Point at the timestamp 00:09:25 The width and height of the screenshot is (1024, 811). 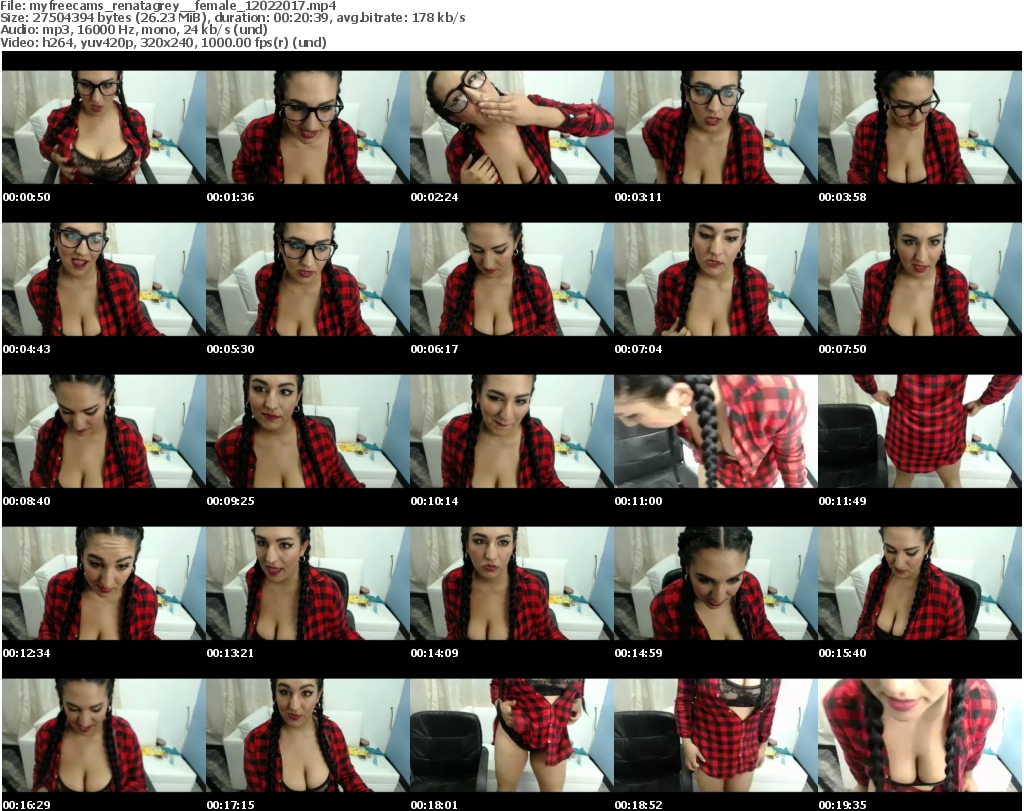pyautogui.click(x=231, y=501)
